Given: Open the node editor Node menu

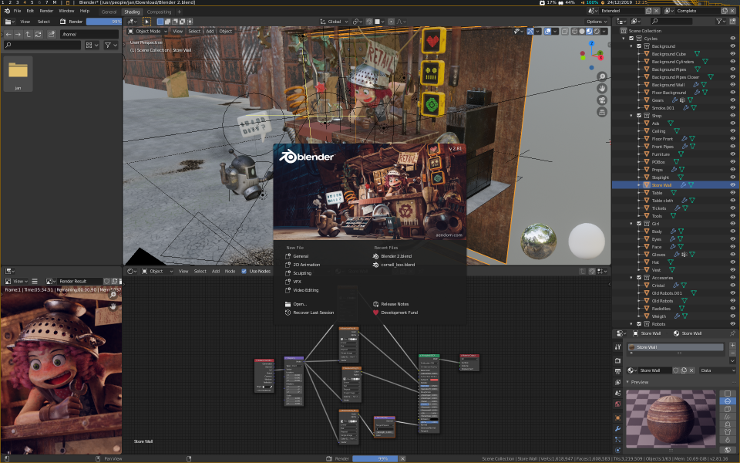Looking at the screenshot, I should [230, 271].
